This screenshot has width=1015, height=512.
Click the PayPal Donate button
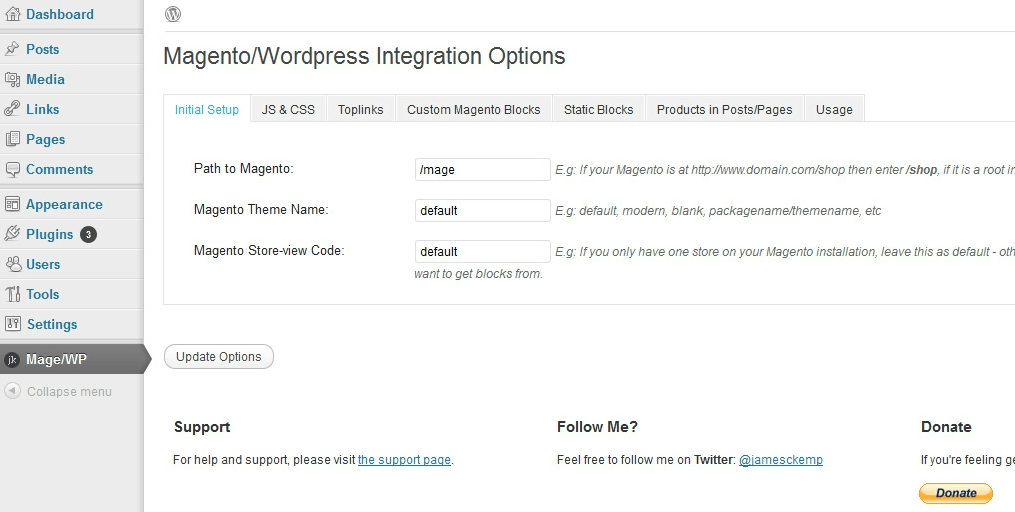pos(955,493)
